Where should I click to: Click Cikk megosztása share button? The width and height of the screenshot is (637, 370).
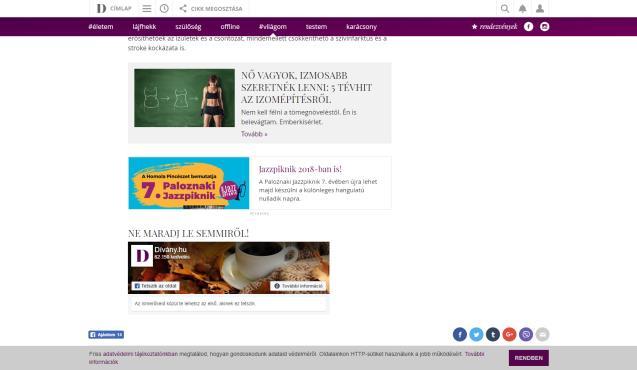(x=211, y=9)
